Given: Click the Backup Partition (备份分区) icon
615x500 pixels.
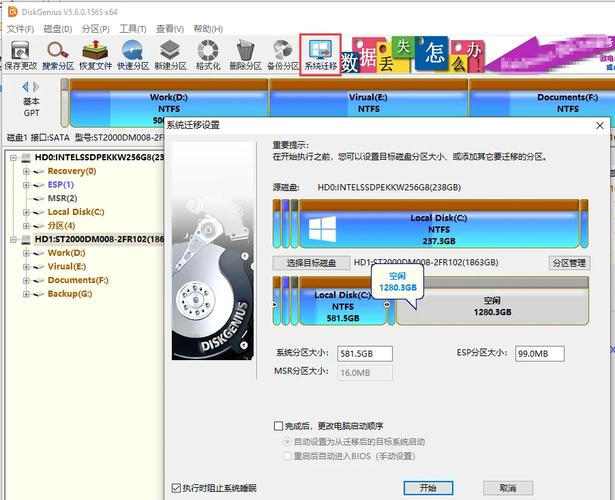Looking at the screenshot, I should pos(283,55).
